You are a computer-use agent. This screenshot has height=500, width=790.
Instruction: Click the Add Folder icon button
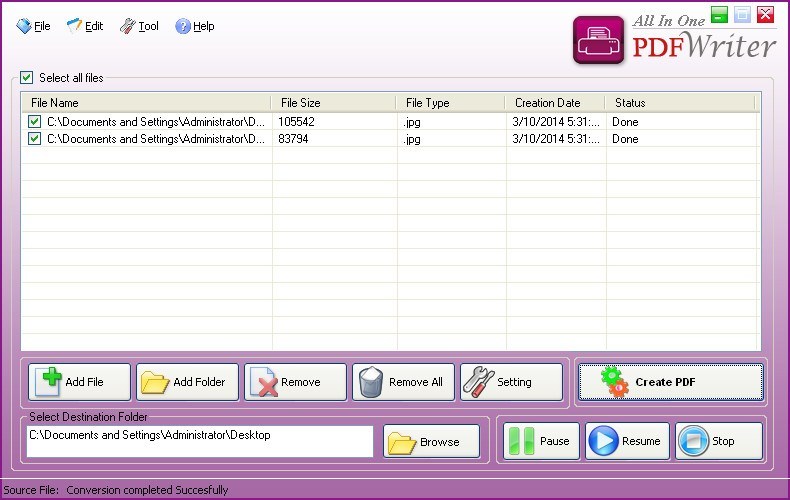click(x=188, y=382)
